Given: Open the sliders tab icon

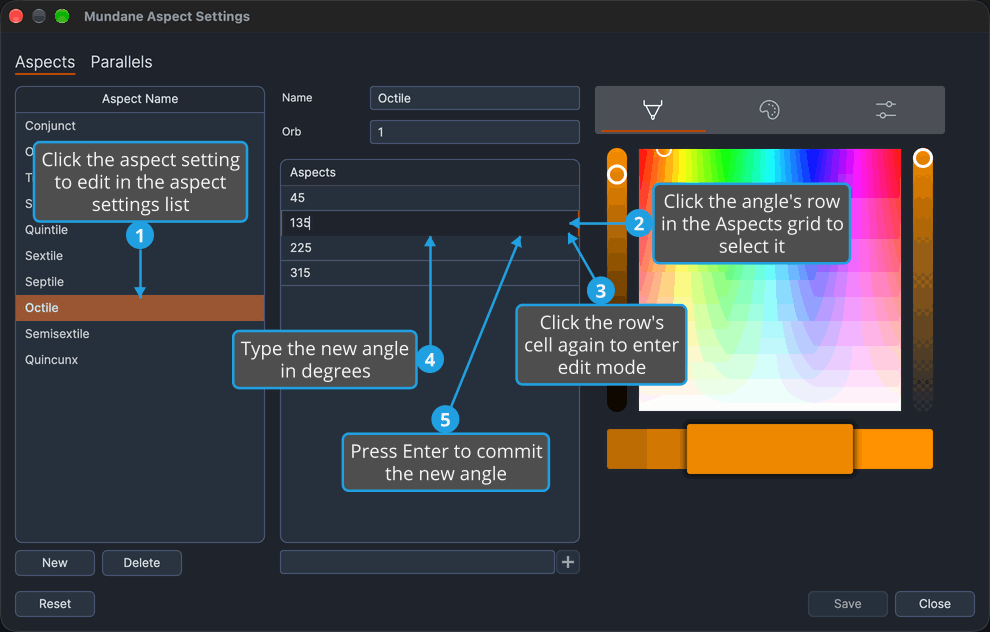Looking at the screenshot, I should click(x=886, y=110).
